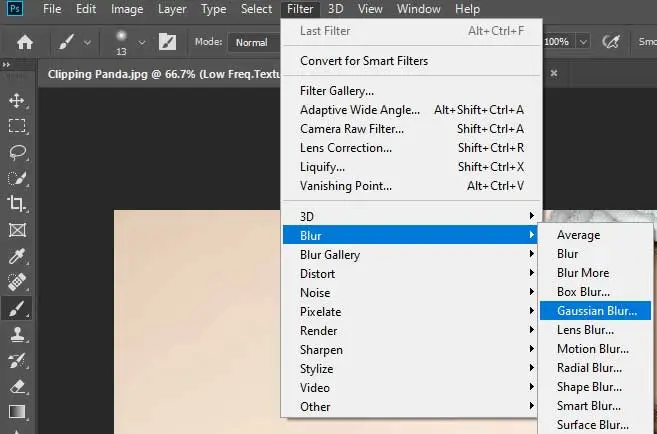
Task: Toggle airbrush-style build-up icon
Action: 611,41
